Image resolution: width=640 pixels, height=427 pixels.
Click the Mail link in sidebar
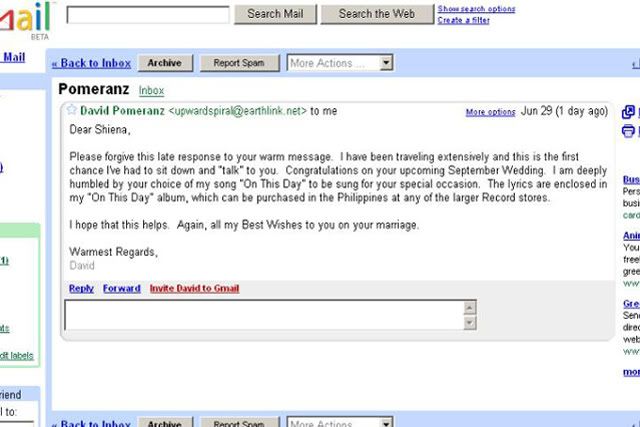coord(14,57)
